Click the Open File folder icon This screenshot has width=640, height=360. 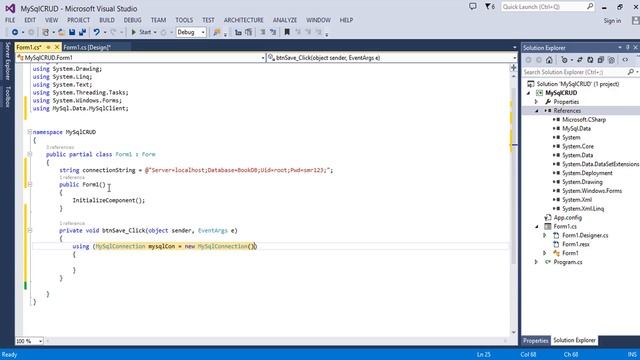[x=61, y=32]
